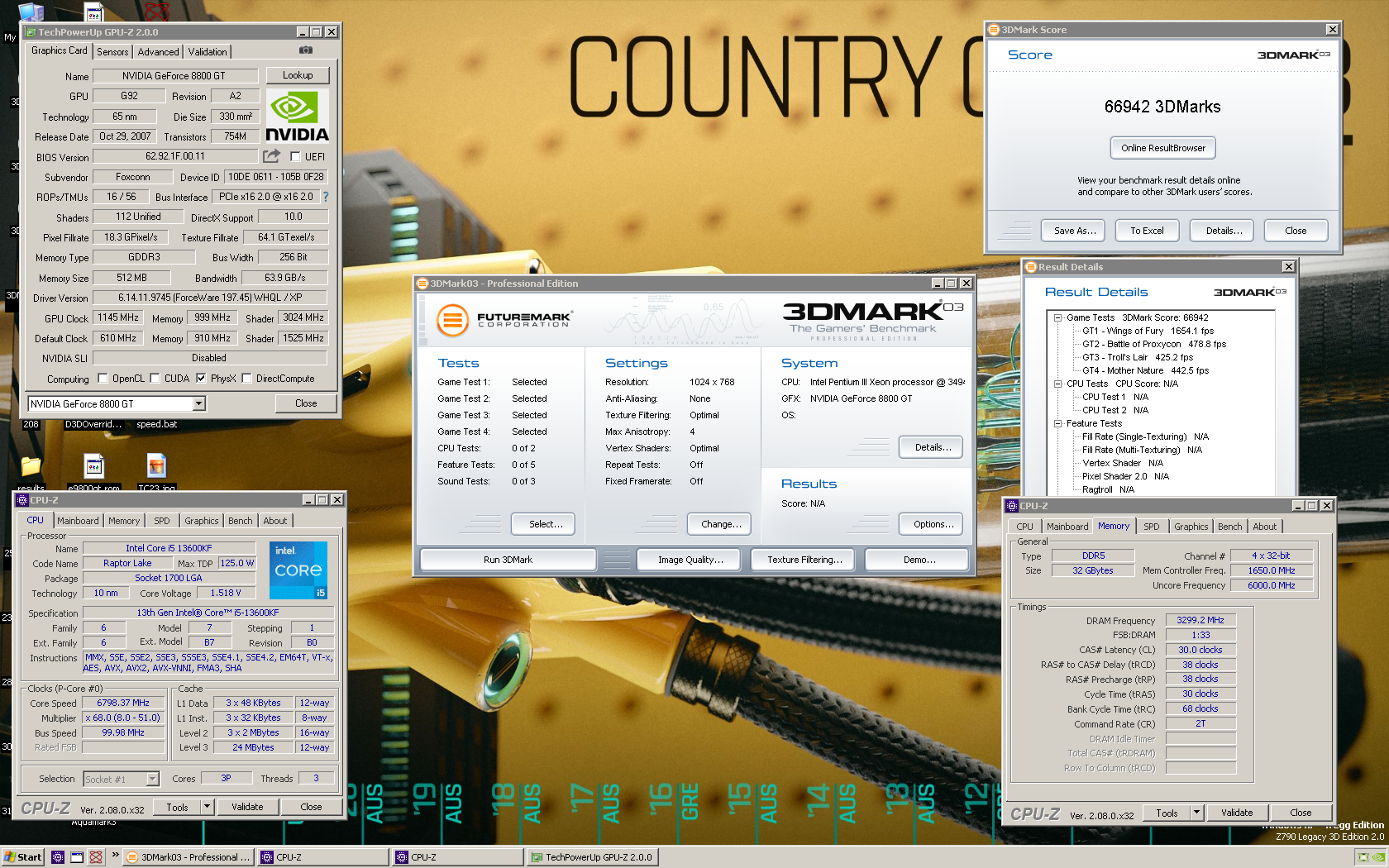Click the Settings Change... button in 3DMark03
This screenshot has height=868, width=1389.
coord(719,524)
